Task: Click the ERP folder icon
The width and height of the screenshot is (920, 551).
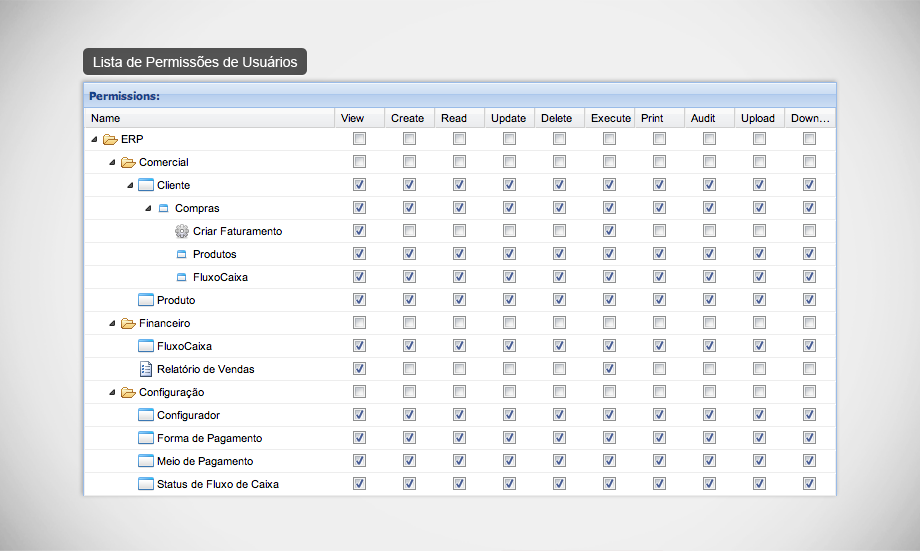Action: point(110,139)
